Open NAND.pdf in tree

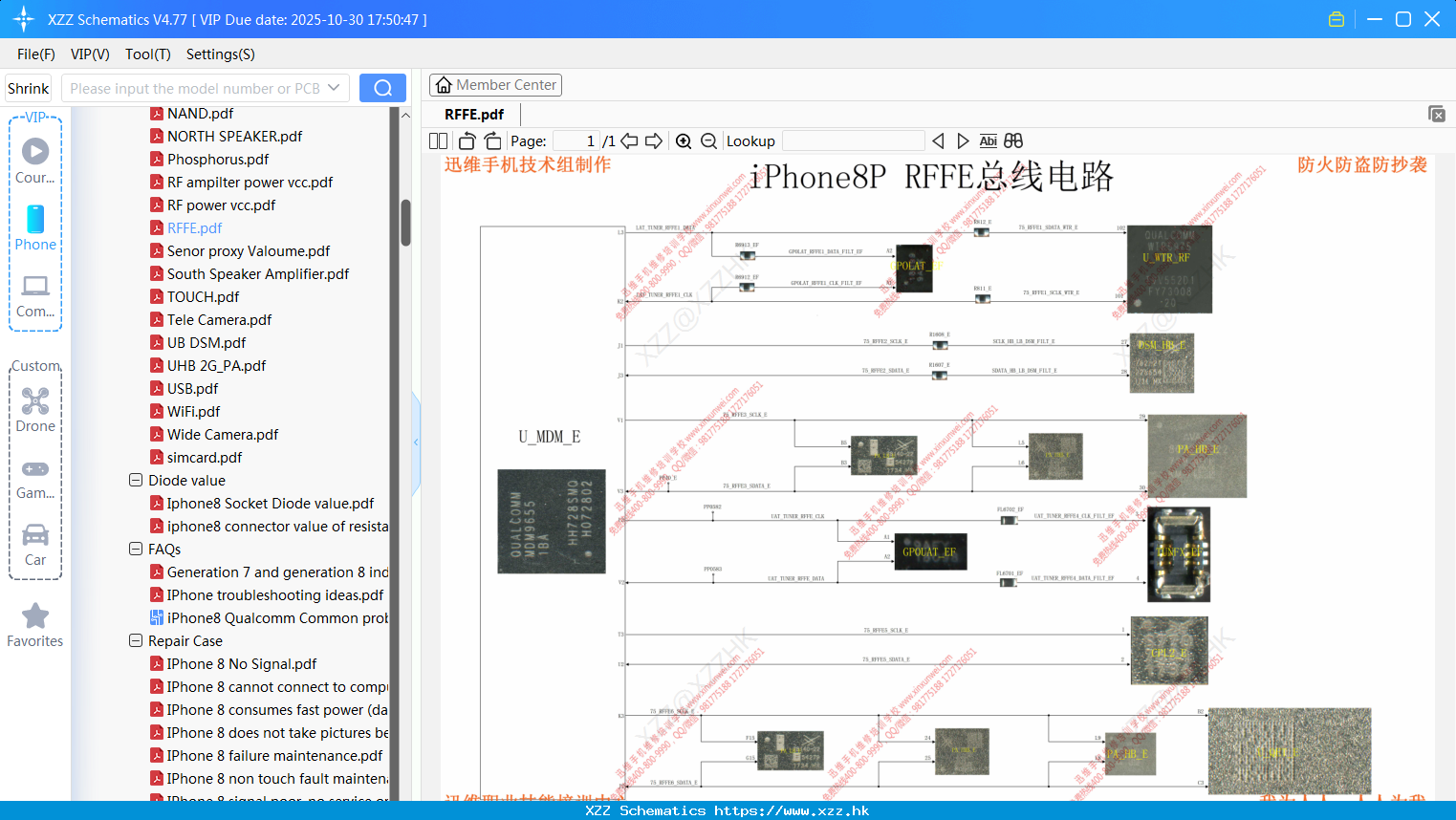[200, 113]
